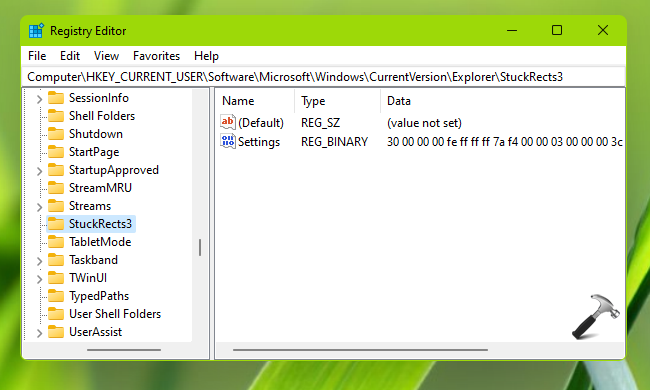Image resolution: width=650 pixels, height=390 pixels.
Task: Click the values pane horizontal scrollbar
Action: point(360,350)
